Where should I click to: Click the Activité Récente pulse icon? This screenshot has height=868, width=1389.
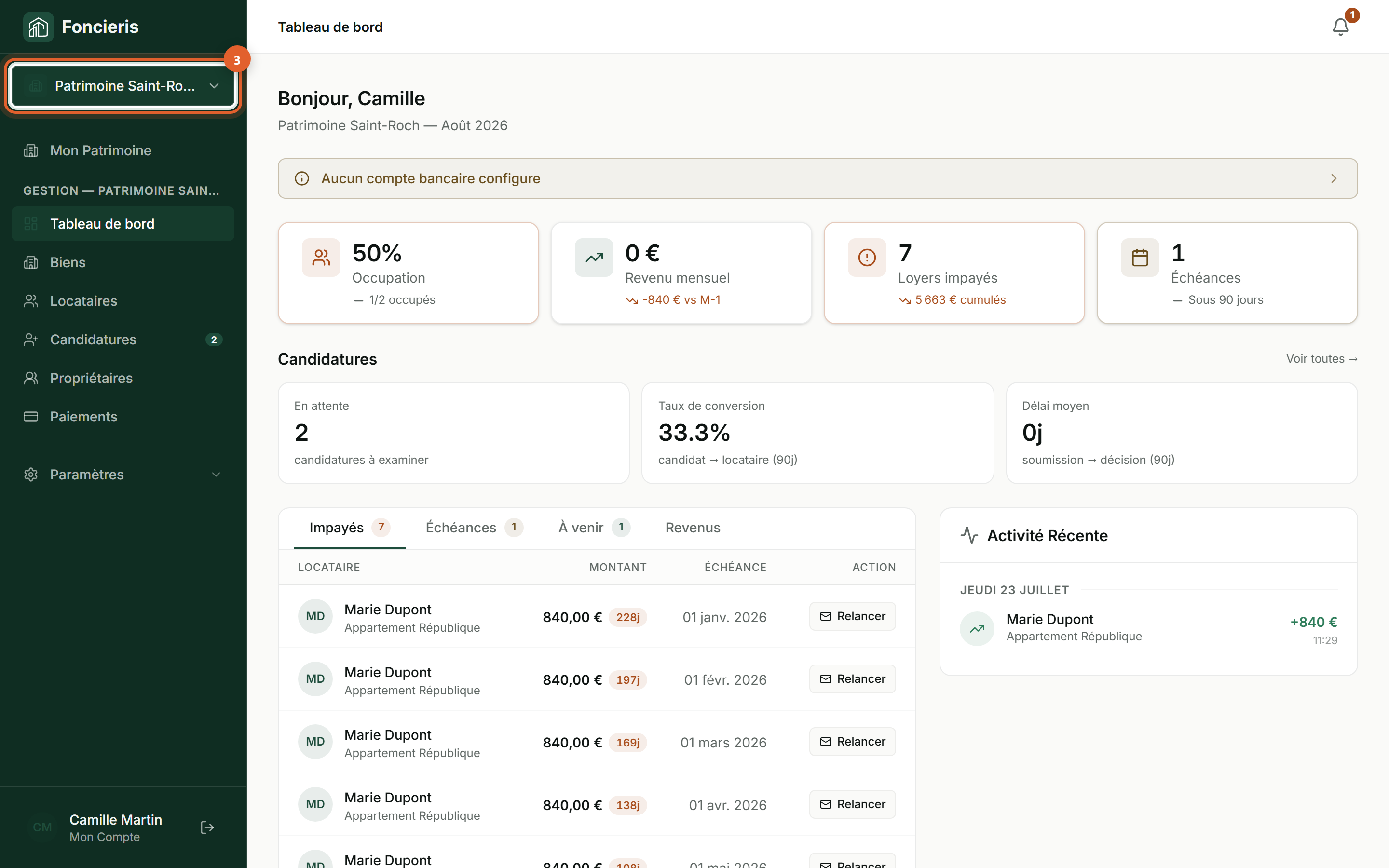(x=969, y=536)
